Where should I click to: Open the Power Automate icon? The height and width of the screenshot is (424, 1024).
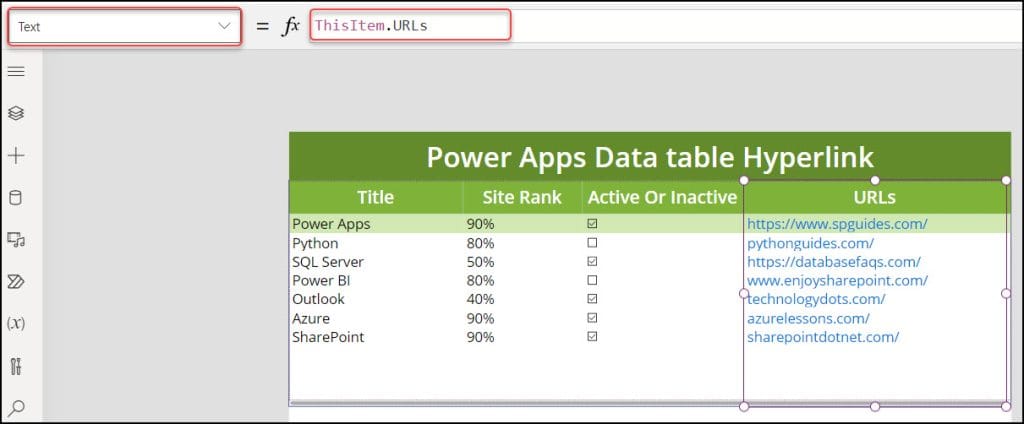pyautogui.click(x=16, y=282)
